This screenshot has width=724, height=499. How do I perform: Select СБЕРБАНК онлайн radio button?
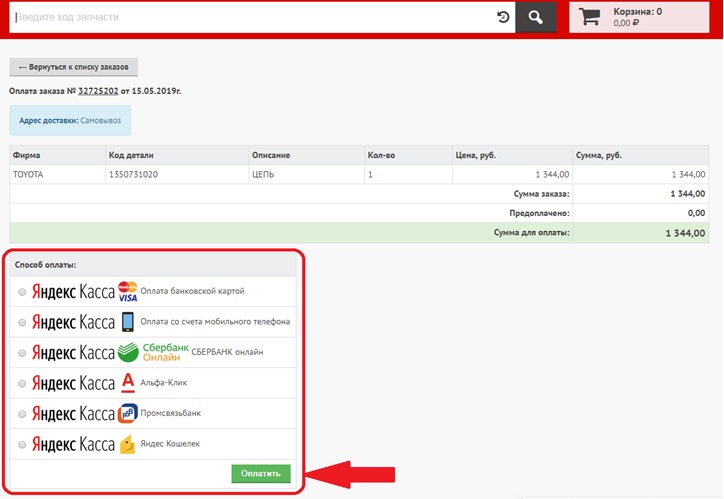[22, 353]
